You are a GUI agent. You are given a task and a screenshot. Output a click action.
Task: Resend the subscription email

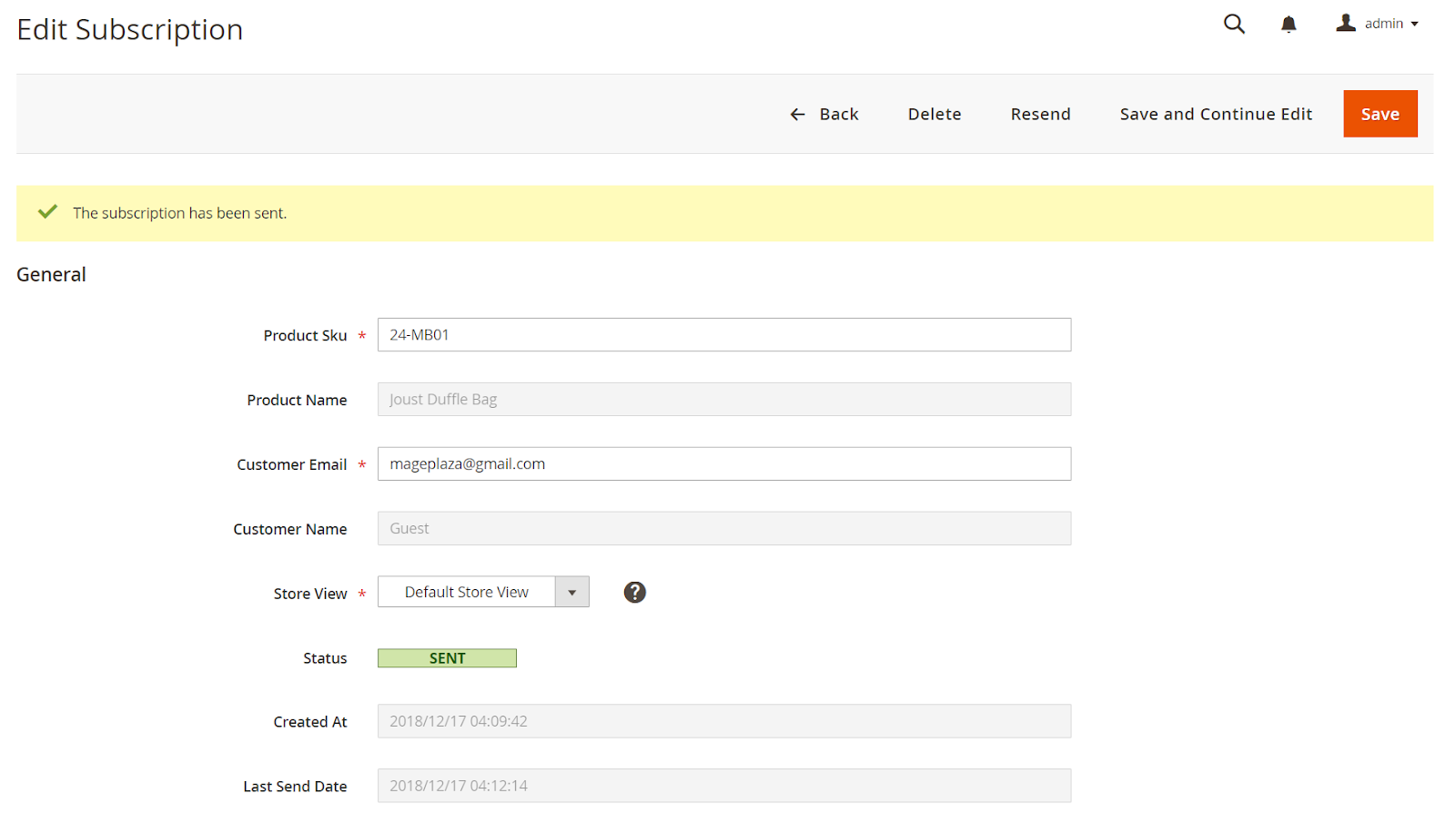[x=1040, y=115]
